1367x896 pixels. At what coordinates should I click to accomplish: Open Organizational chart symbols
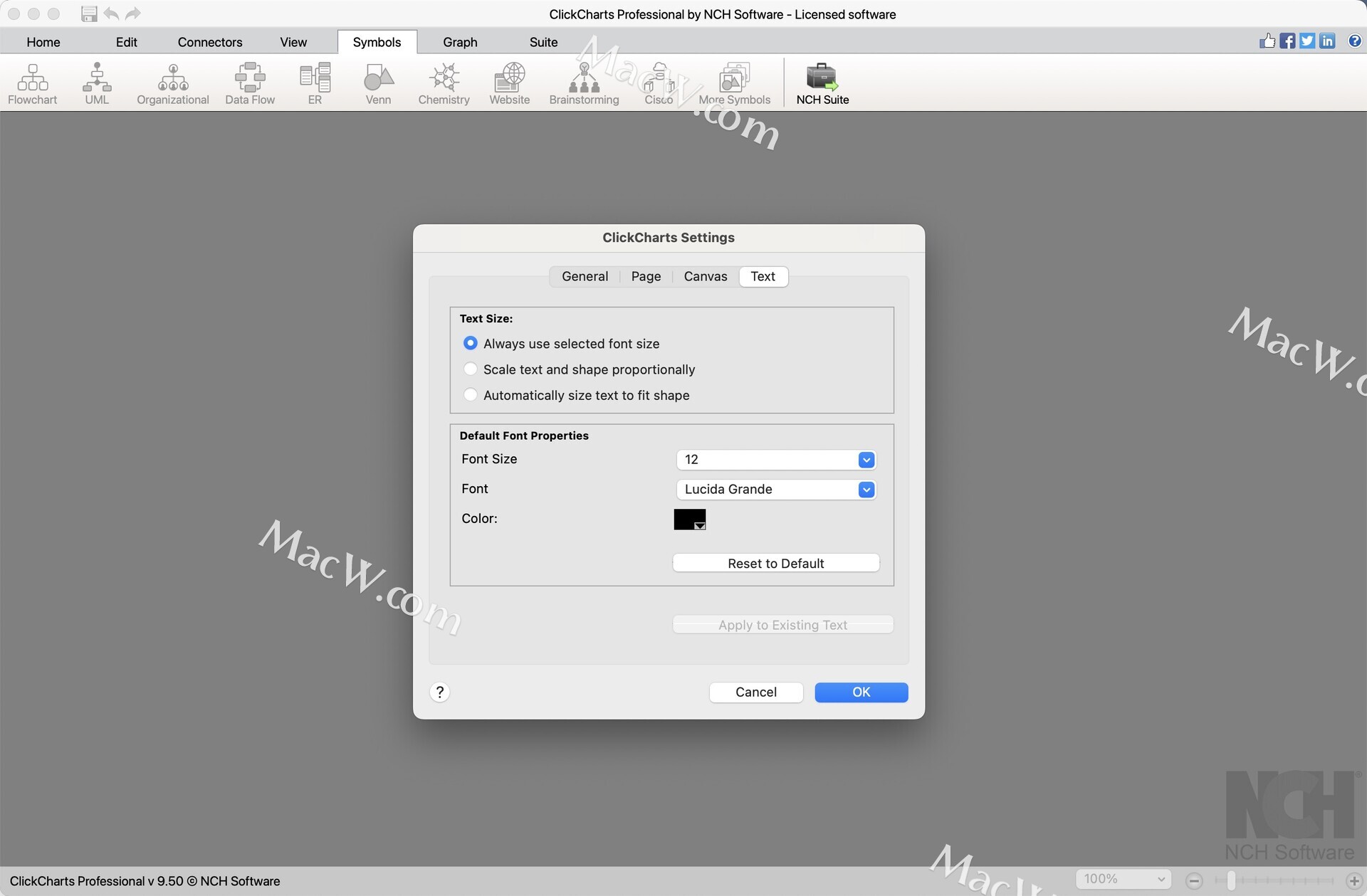pyautogui.click(x=173, y=84)
